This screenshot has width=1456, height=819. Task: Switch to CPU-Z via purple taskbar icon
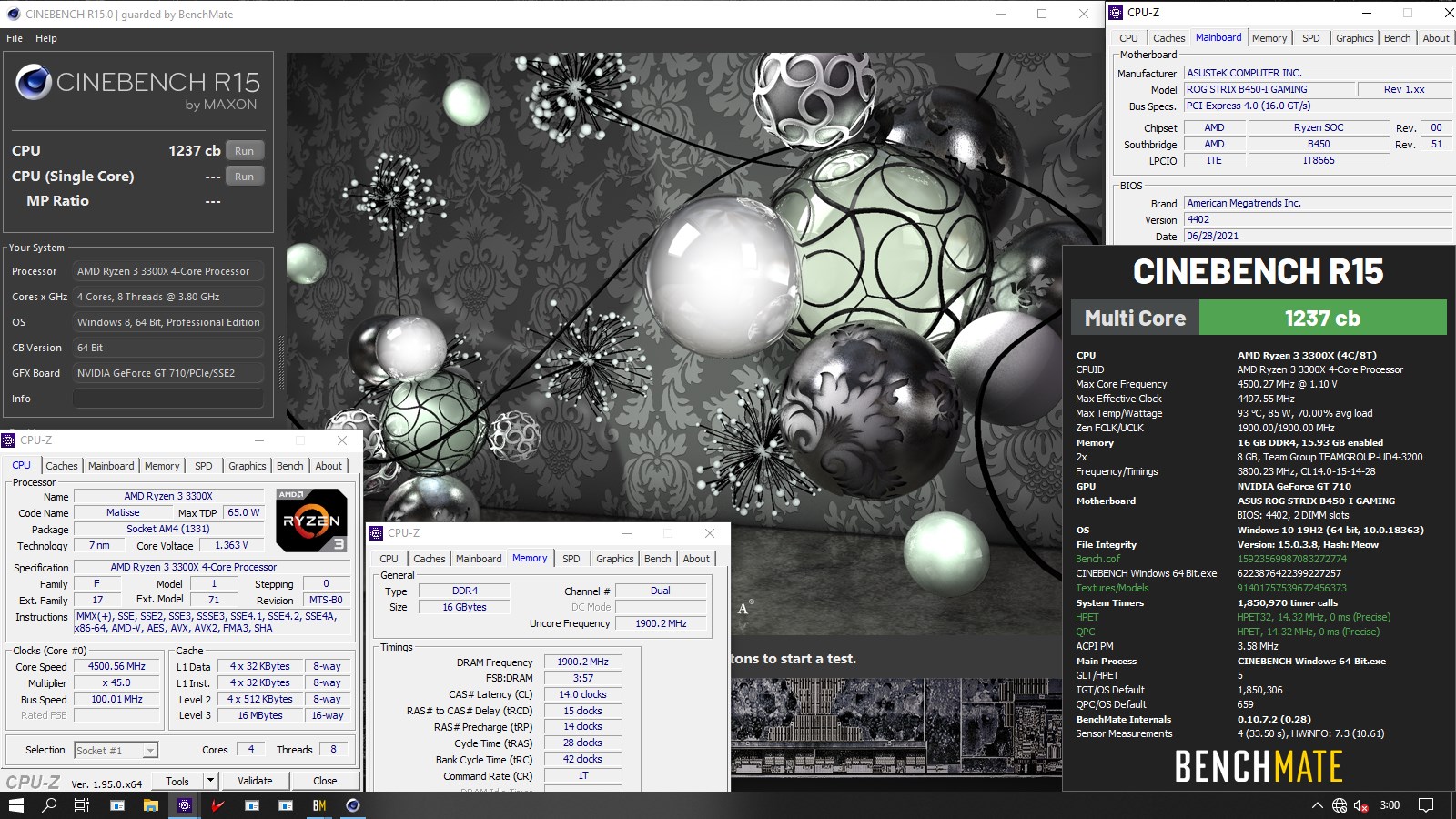185,805
